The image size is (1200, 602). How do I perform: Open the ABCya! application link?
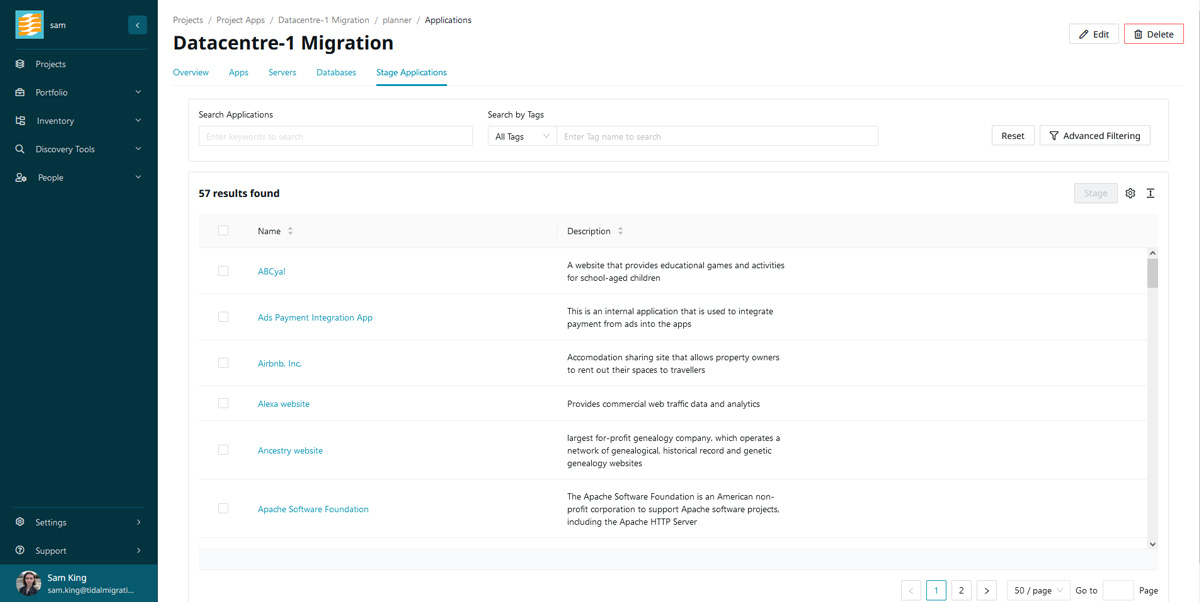pyautogui.click(x=272, y=271)
